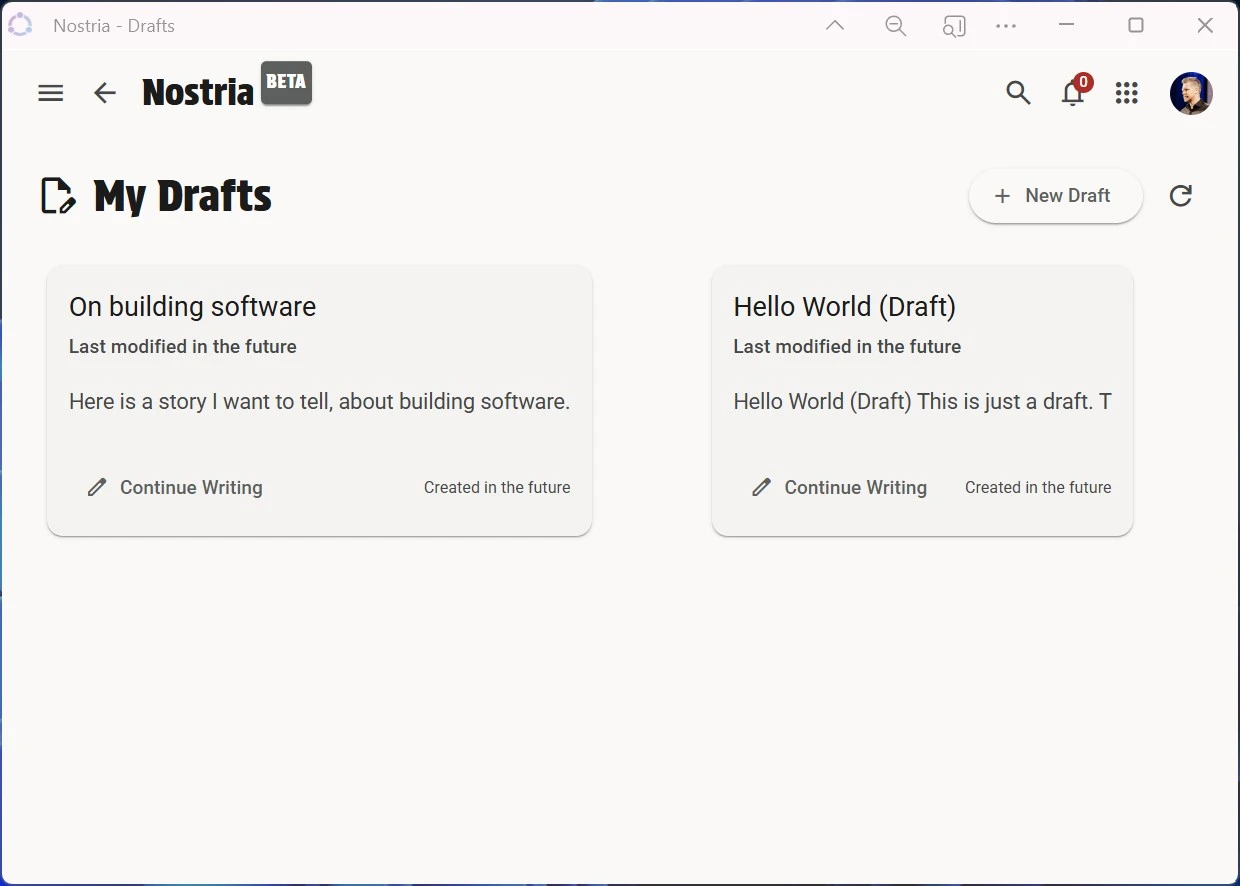This screenshot has height=886, width=1240.
Task: Open the 'On building software' draft title
Action: (x=192, y=307)
